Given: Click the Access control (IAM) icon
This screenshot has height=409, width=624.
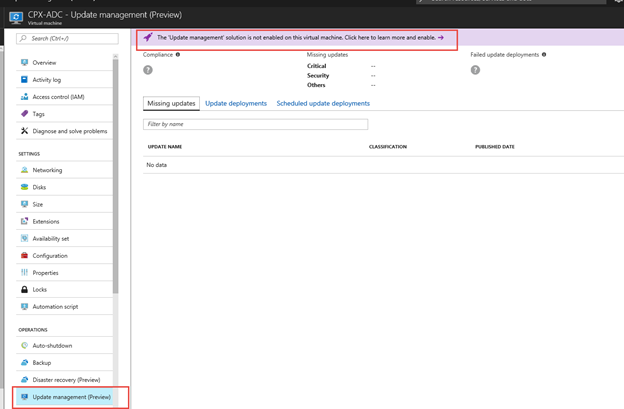Looking at the screenshot, I should pyautogui.click(x=24, y=97).
